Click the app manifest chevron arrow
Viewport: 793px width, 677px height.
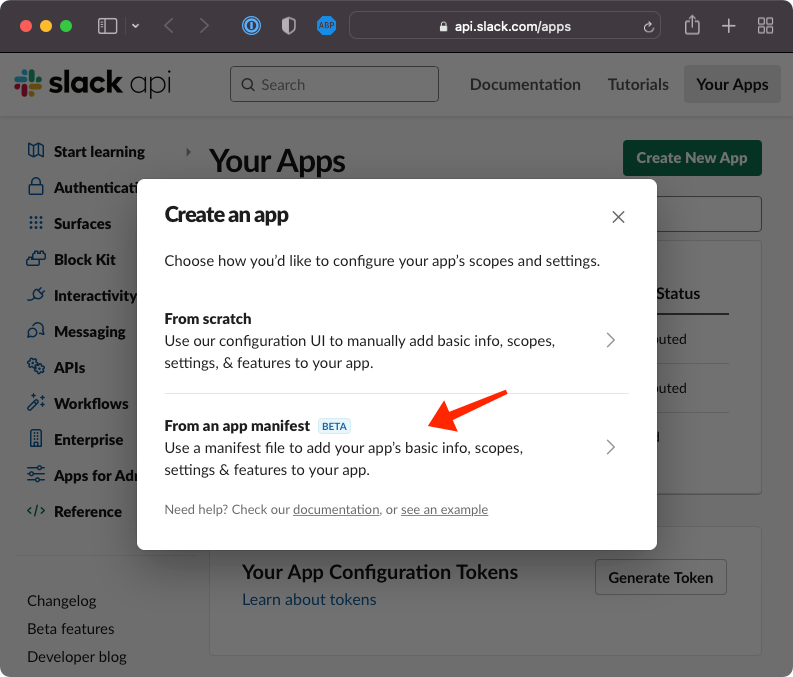610,447
